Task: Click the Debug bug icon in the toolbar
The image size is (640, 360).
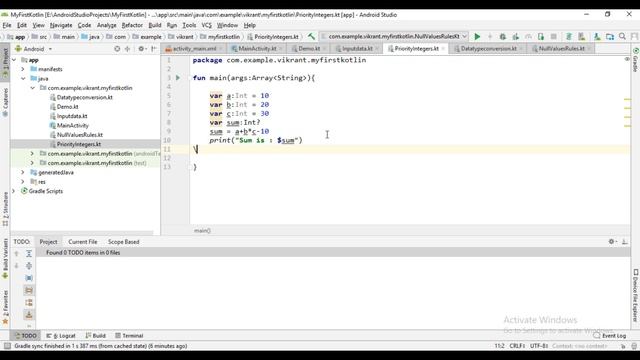Action: (503, 37)
